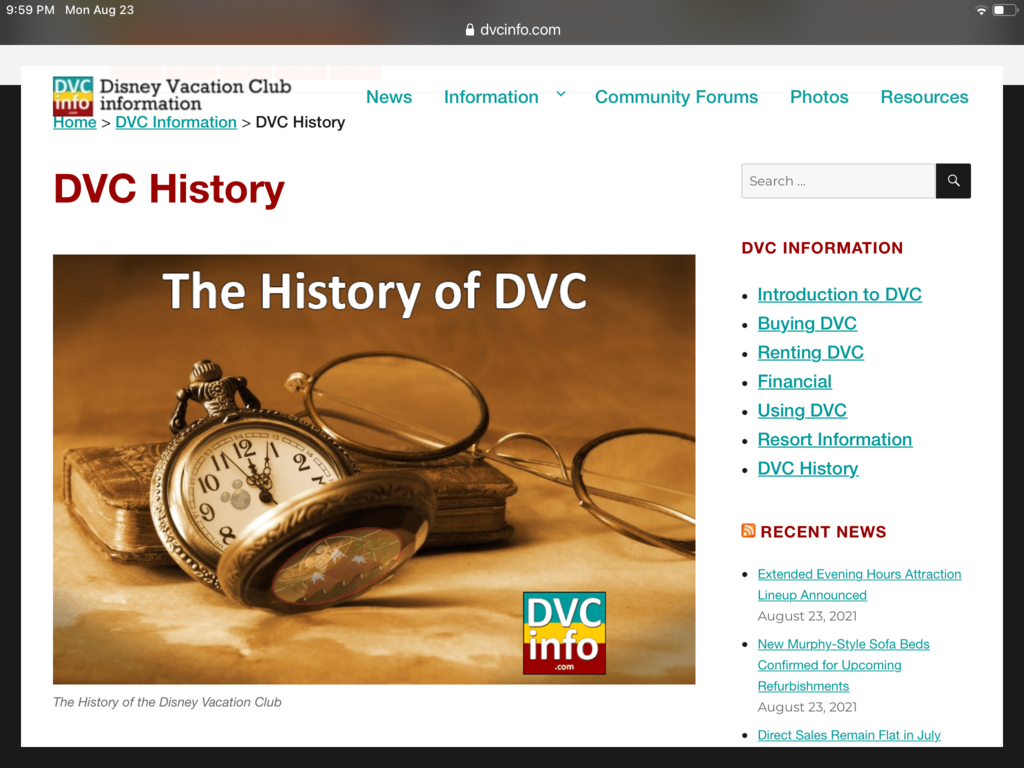Tap the Wi-Fi status icon
This screenshot has height=768, width=1024.
pos(981,9)
